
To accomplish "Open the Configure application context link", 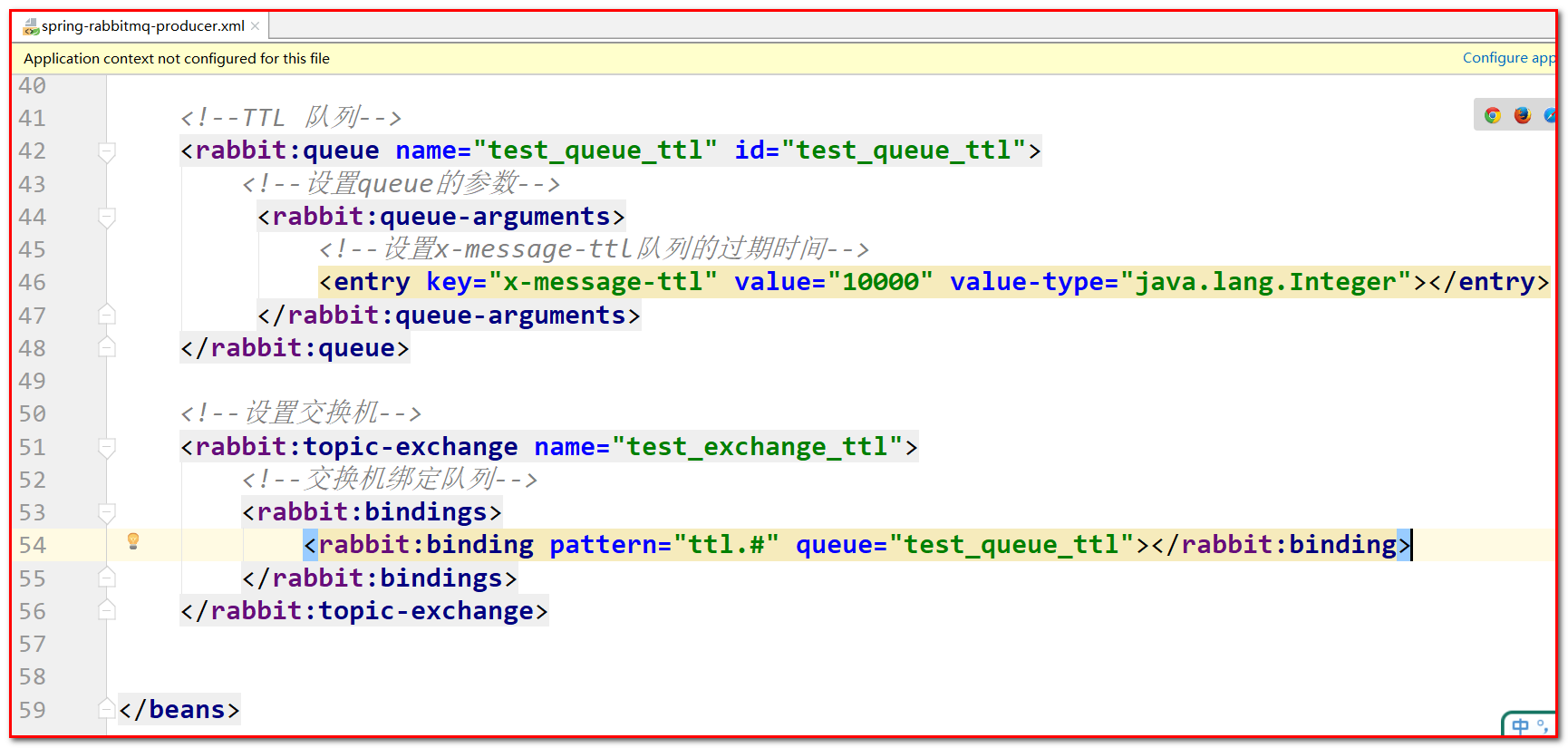I will click(1507, 58).
